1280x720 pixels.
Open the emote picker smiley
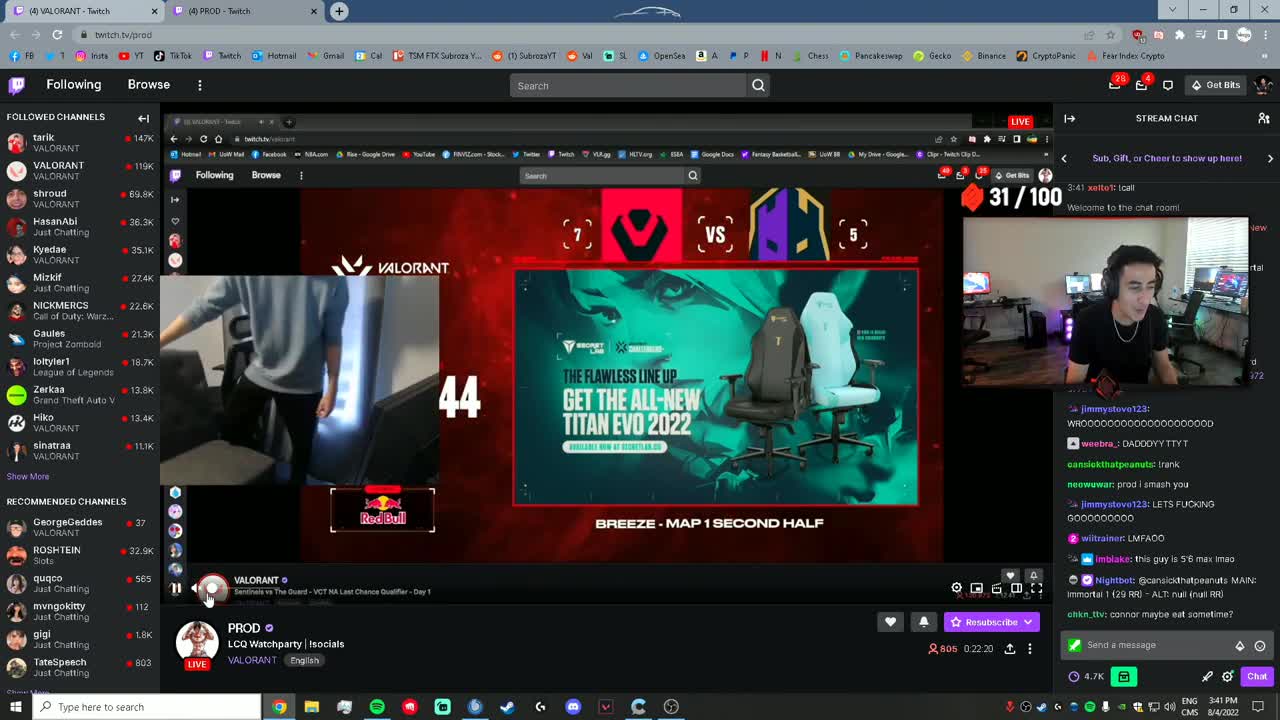point(1260,646)
